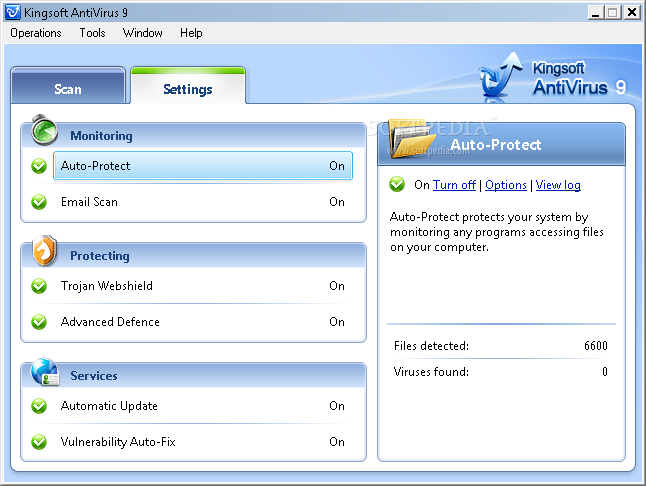This screenshot has height=486, width=646.
Task: Click Trojan Webshield On status
Action: [x=337, y=286]
